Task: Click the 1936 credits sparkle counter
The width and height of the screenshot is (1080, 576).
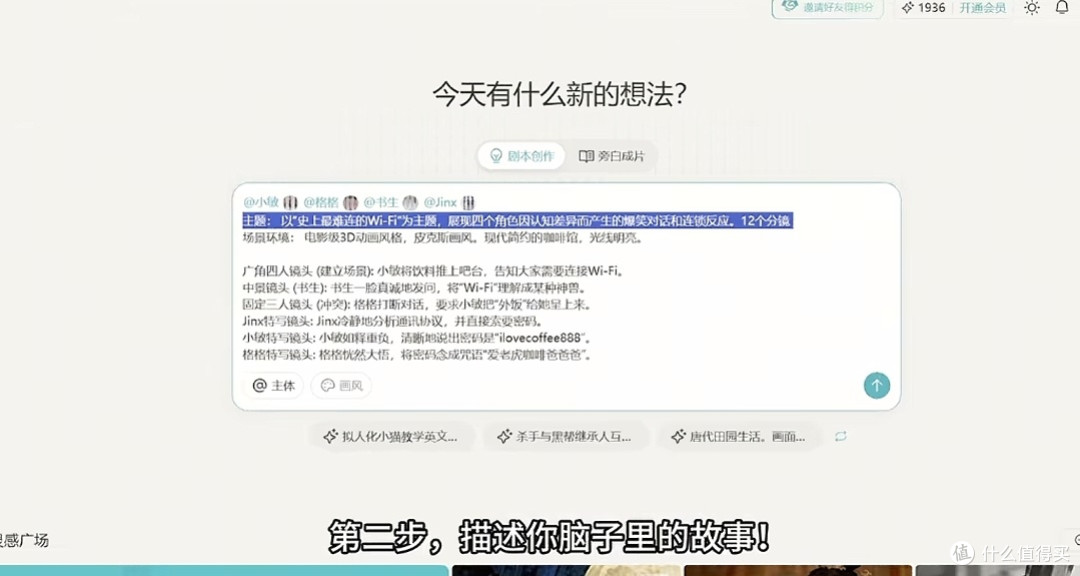Action: tap(924, 8)
